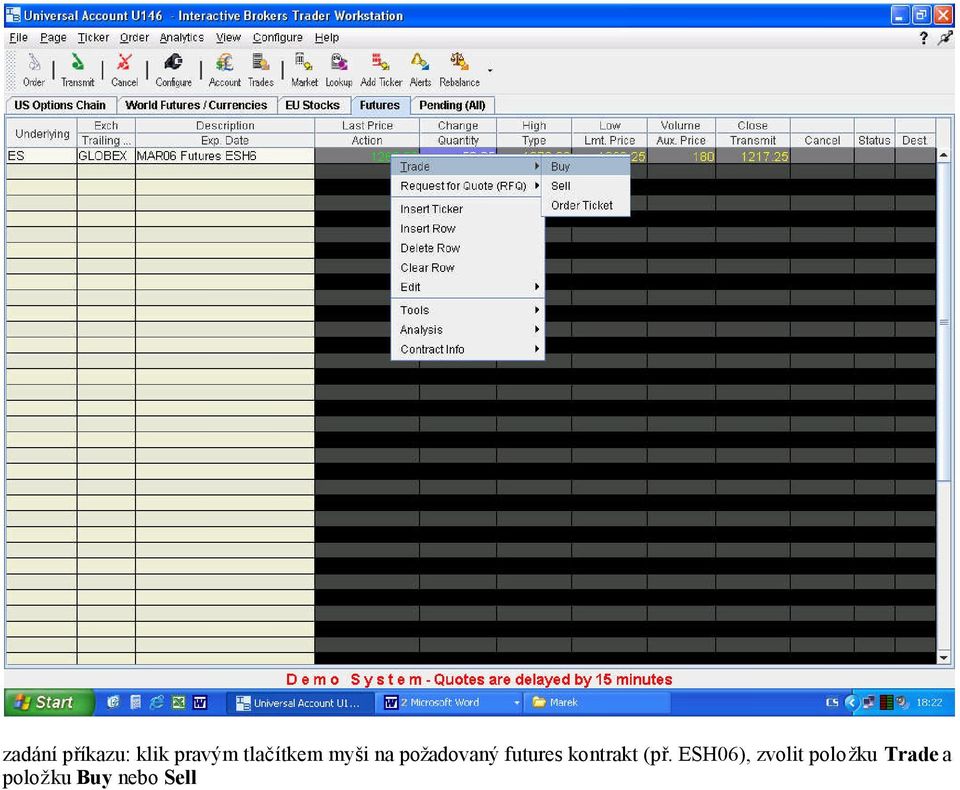
Task: Click the vertical scrollbar thumb
Action: pyautogui.click(x=943, y=322)
